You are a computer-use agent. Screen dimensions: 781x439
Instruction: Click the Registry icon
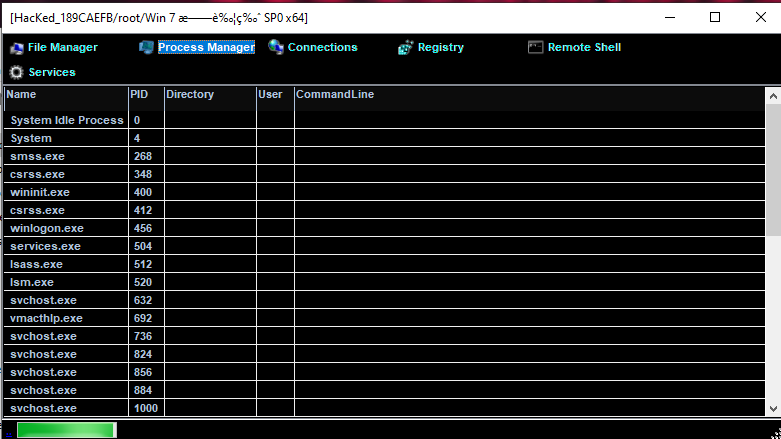point(405,48)
